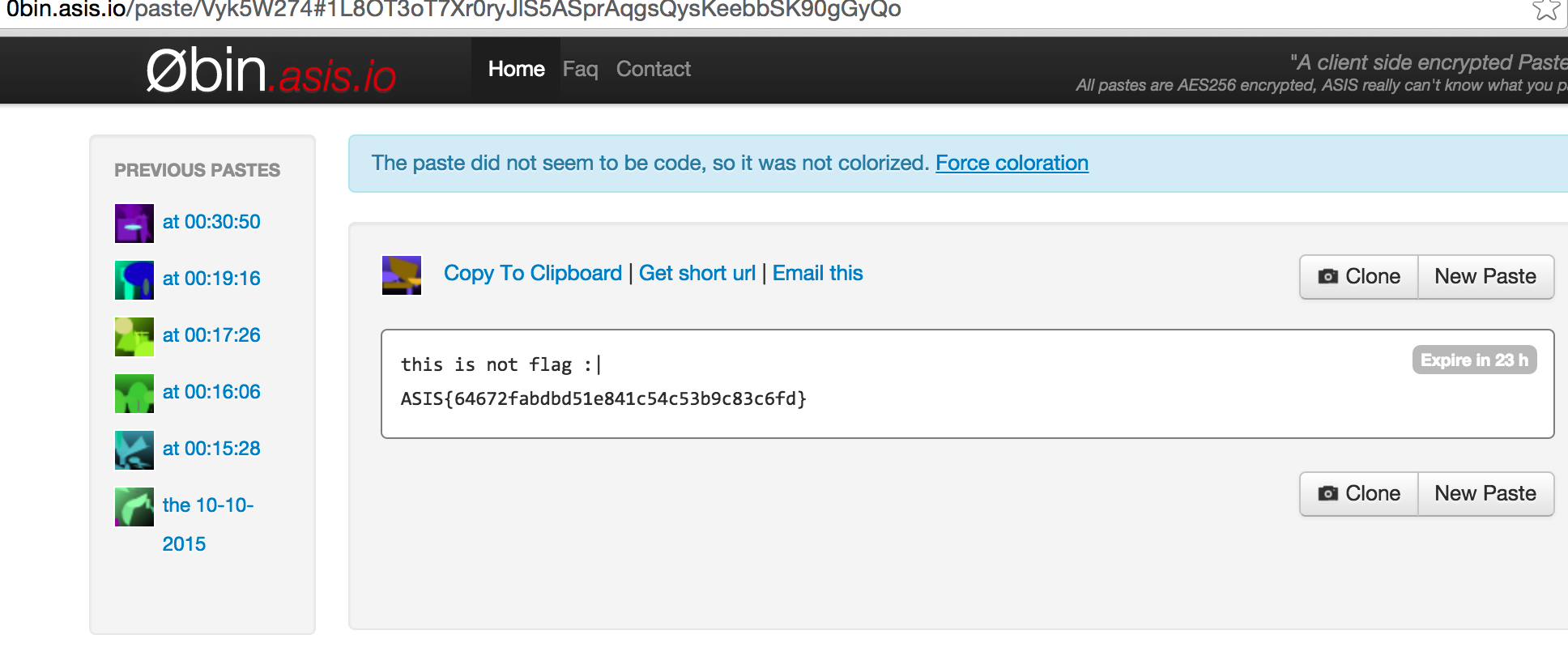This screenshot has width=1568, height=656.
Task: Open previous paste at 00:19:16
Action: point(211,279)
